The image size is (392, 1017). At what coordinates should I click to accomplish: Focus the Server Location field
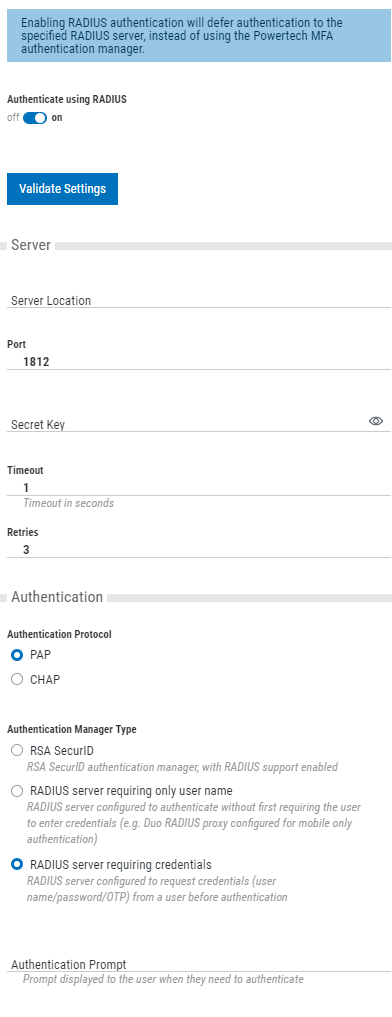199,300
